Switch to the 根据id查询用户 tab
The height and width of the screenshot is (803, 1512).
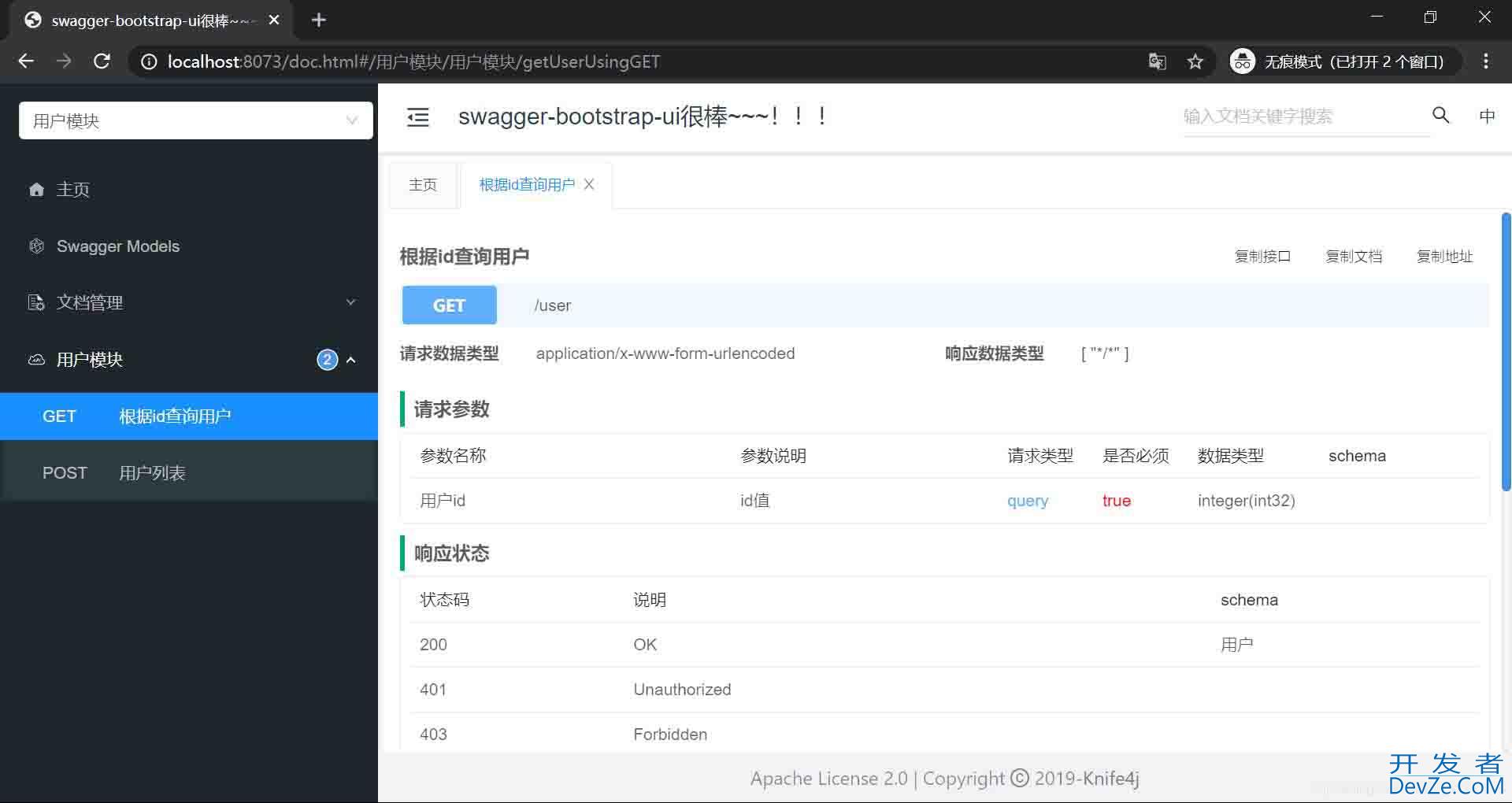527,185
